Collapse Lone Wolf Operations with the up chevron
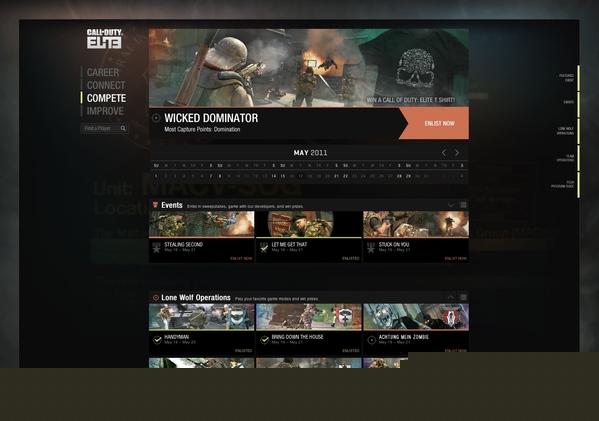Screen dimensions: 599x421 tap(450, 297)
